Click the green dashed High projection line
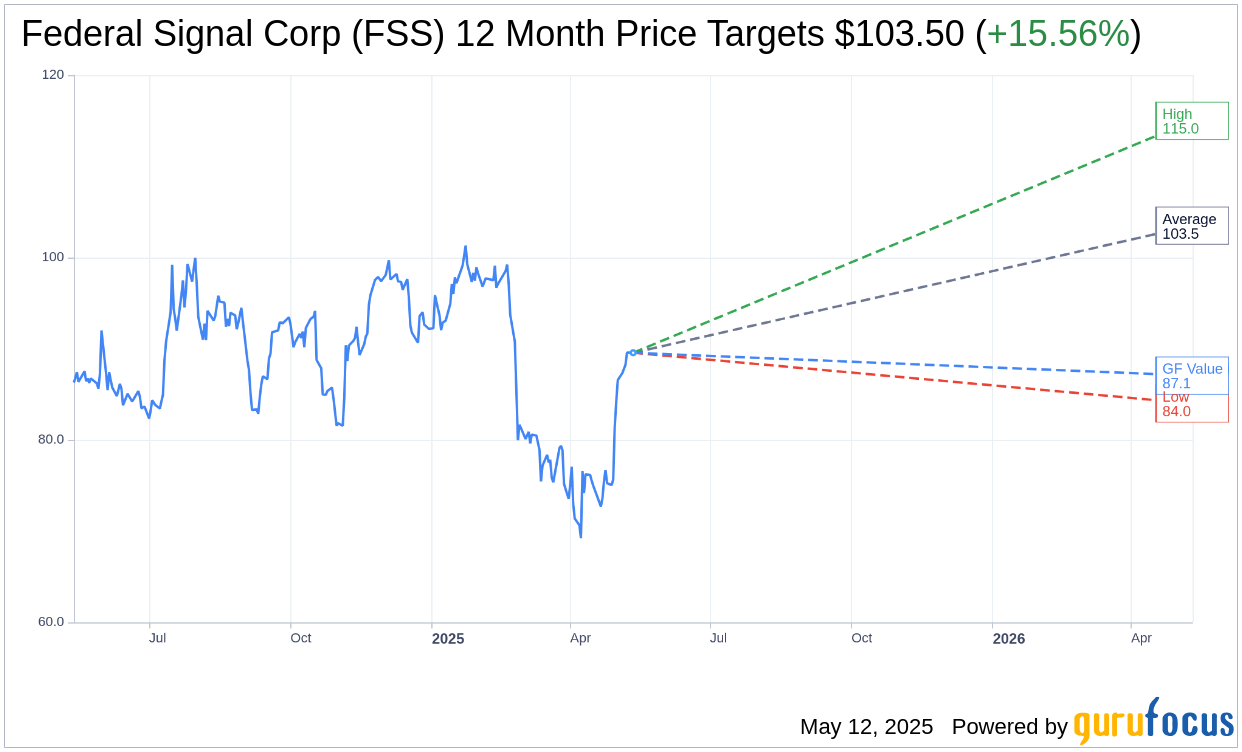This screenshot has width=1242, height=752. tap(893, 245)
